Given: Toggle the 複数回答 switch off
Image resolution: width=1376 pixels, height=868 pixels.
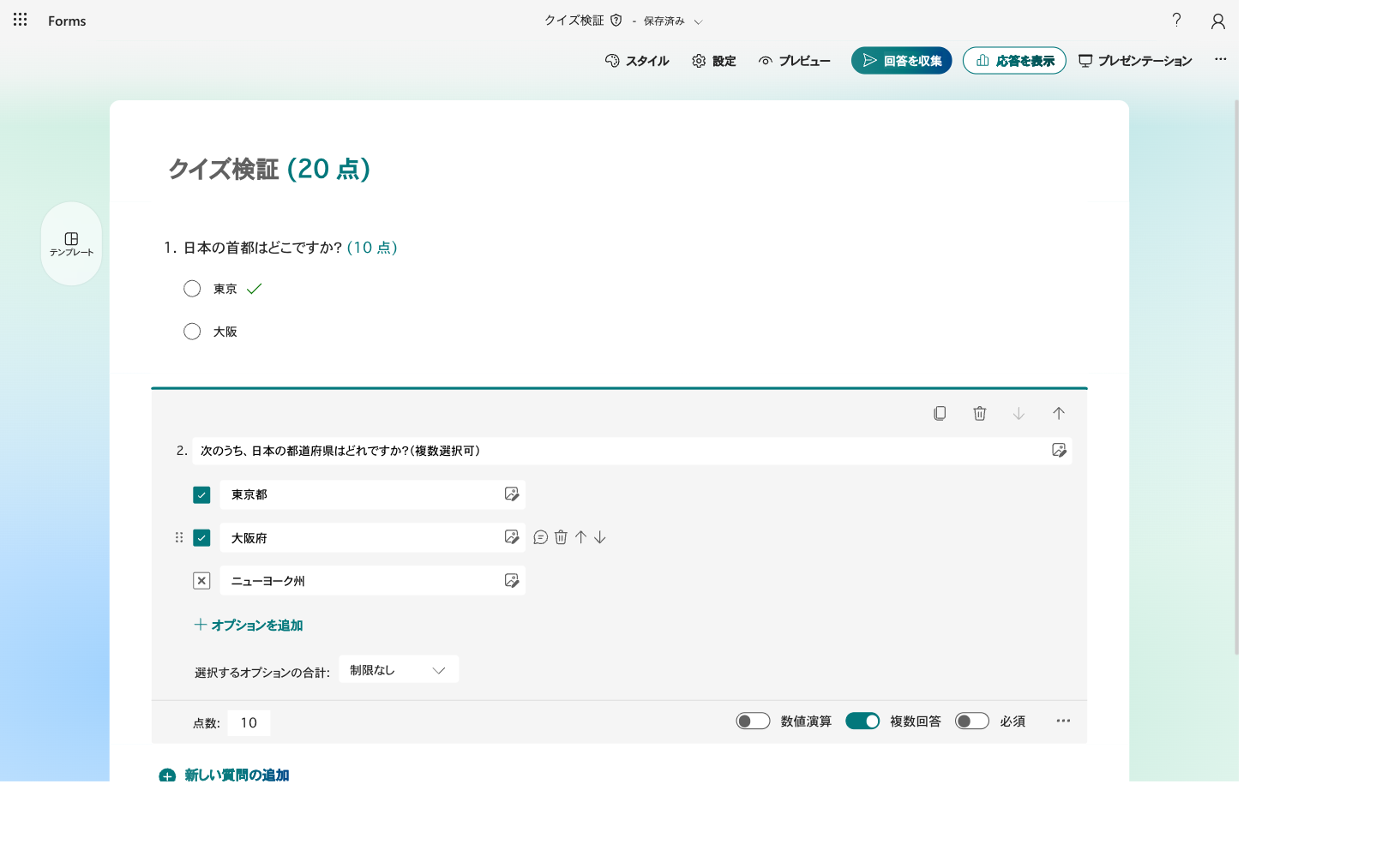Looking at the screenshot, I should pos(862,721).
